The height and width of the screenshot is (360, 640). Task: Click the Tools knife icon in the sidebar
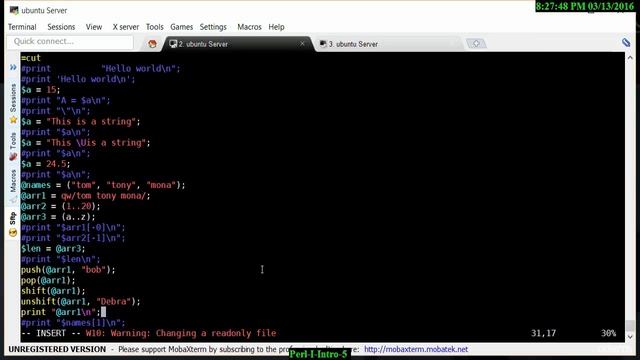click(13, 156)
